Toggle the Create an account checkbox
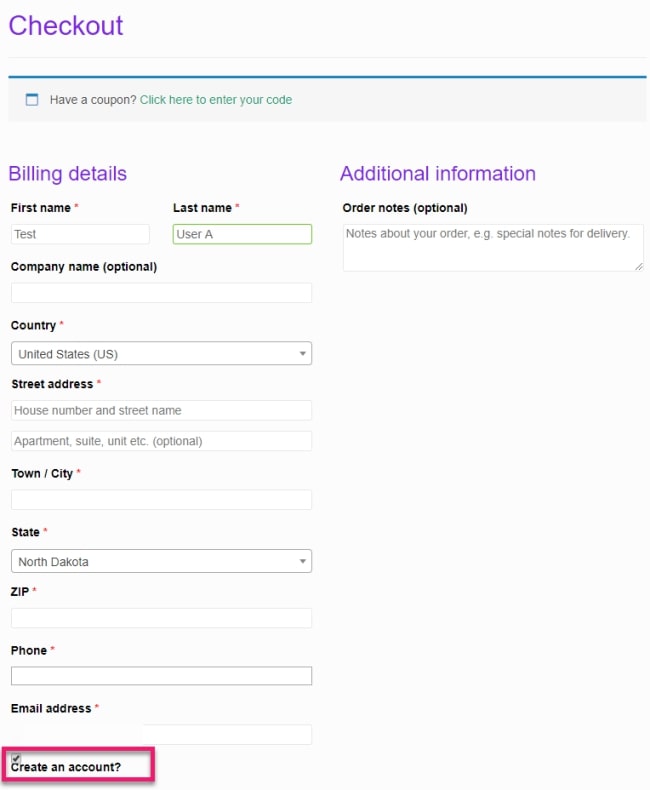Viewport: 650px width, 790px height. [16, 757]
